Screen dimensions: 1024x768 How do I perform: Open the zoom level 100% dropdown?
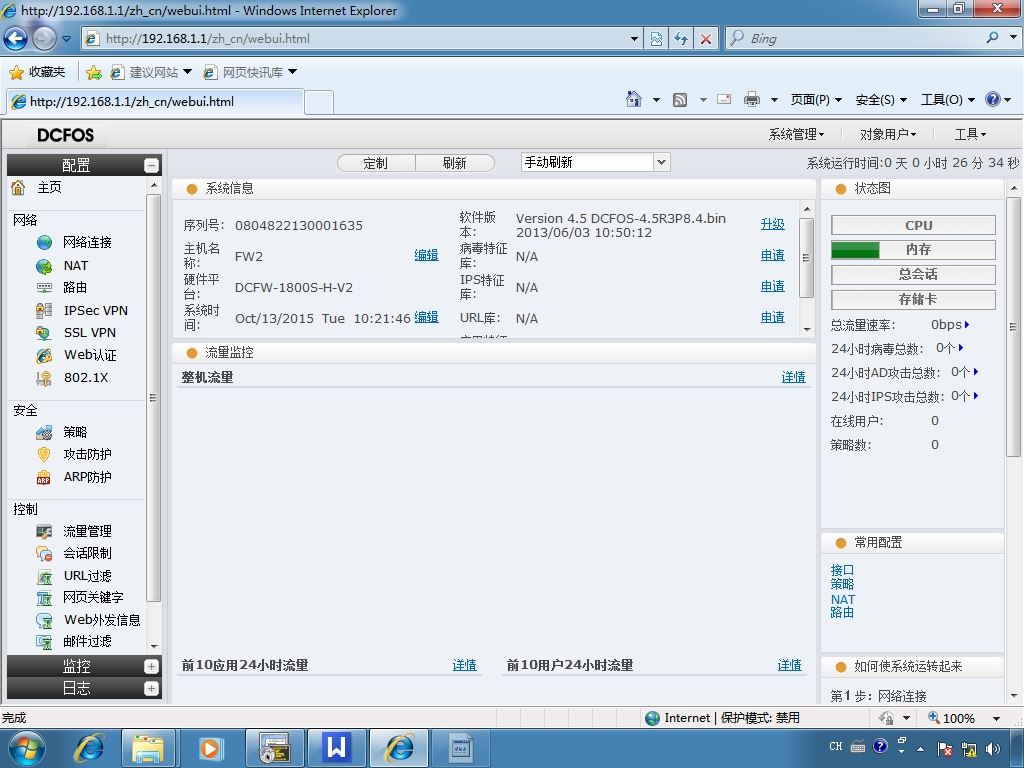pos(996,718)
